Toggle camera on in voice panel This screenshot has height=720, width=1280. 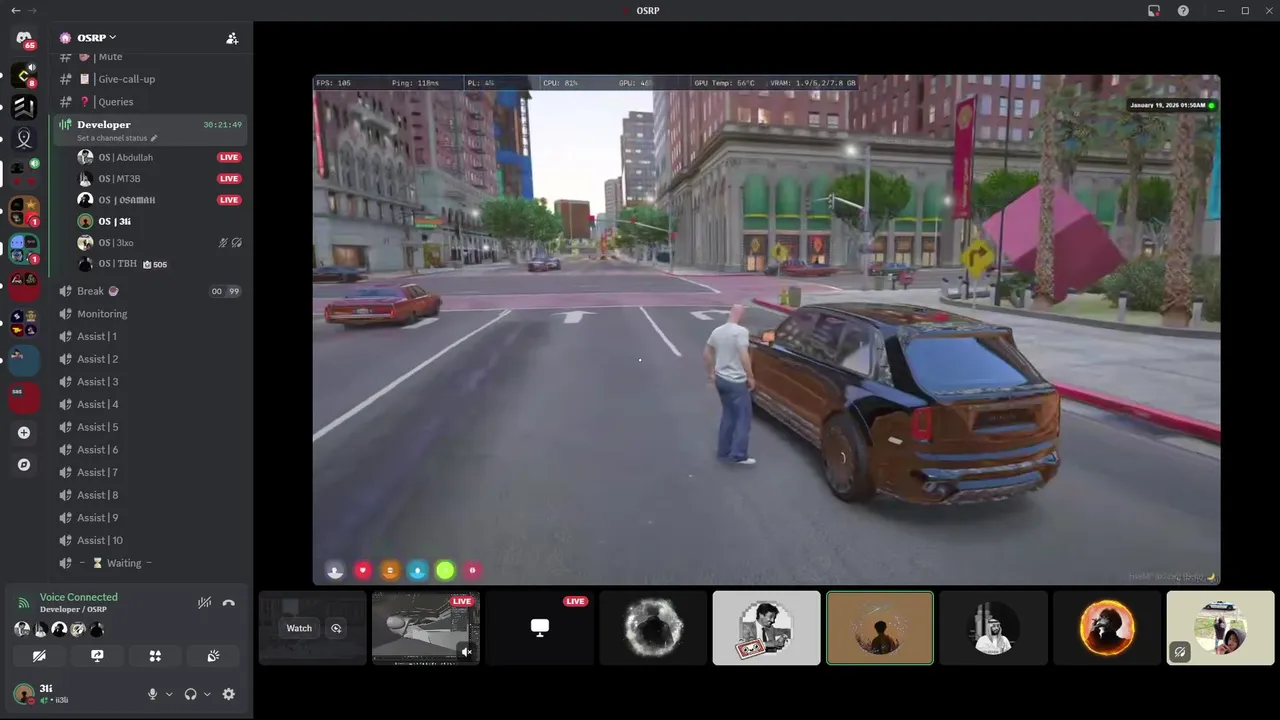[x=39, y=656]
